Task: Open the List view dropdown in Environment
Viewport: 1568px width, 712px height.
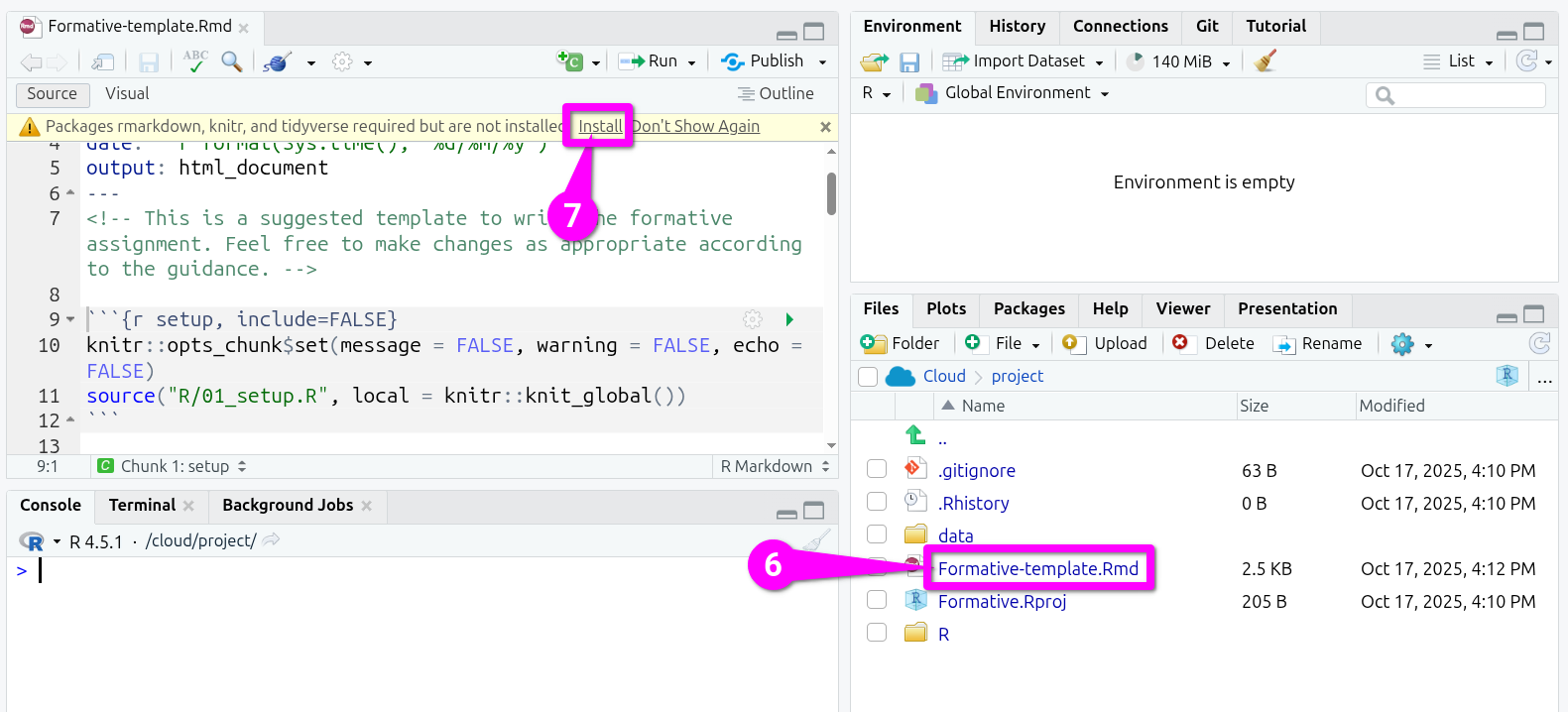Action: (1458, 61)
